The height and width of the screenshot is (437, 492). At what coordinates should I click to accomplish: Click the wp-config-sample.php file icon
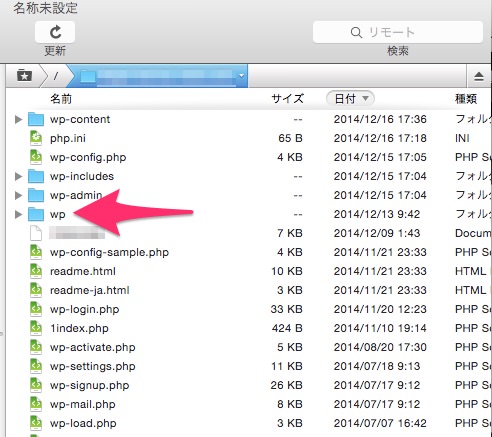(36, 252)
